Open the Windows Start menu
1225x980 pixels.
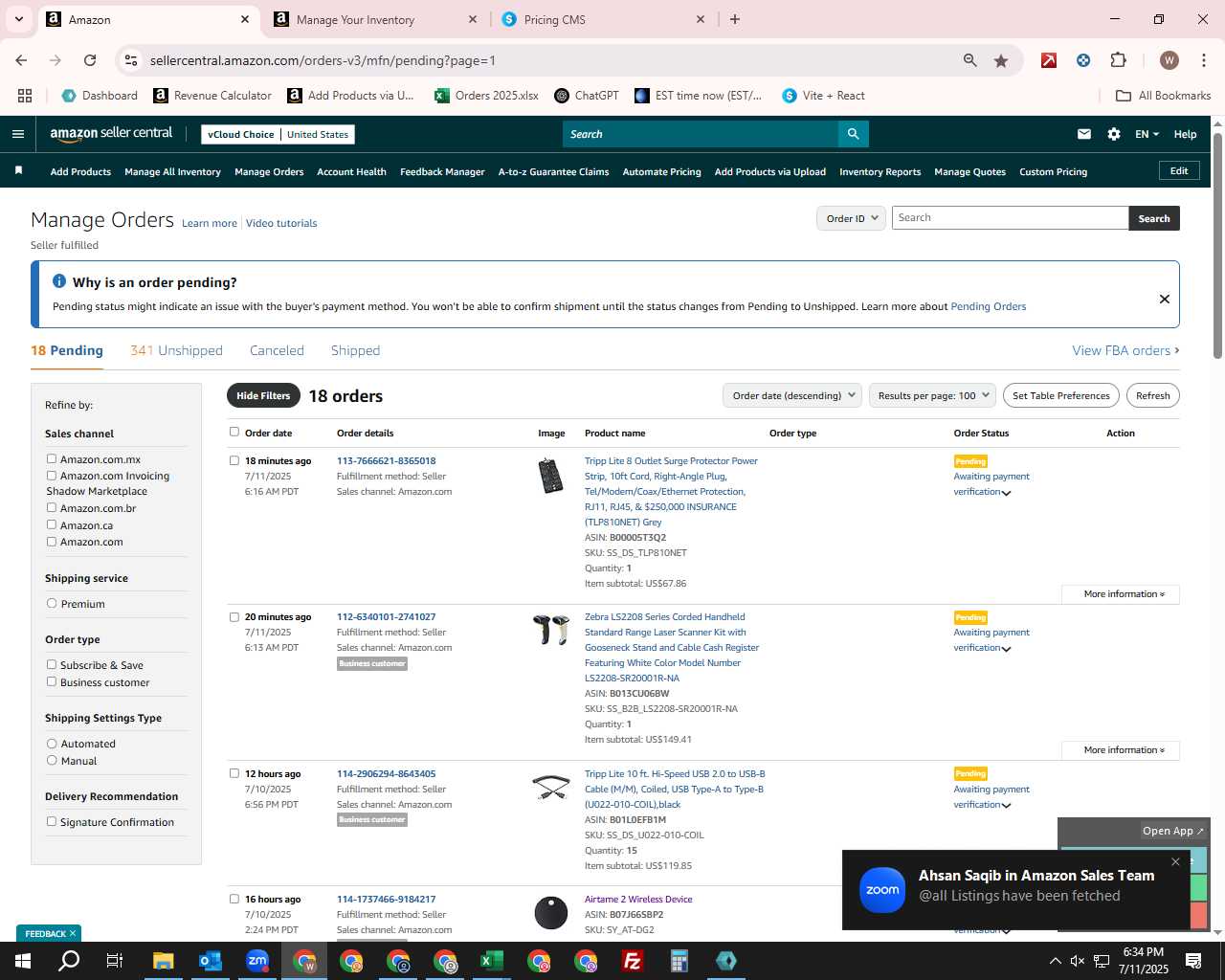(x=22, y=961)
